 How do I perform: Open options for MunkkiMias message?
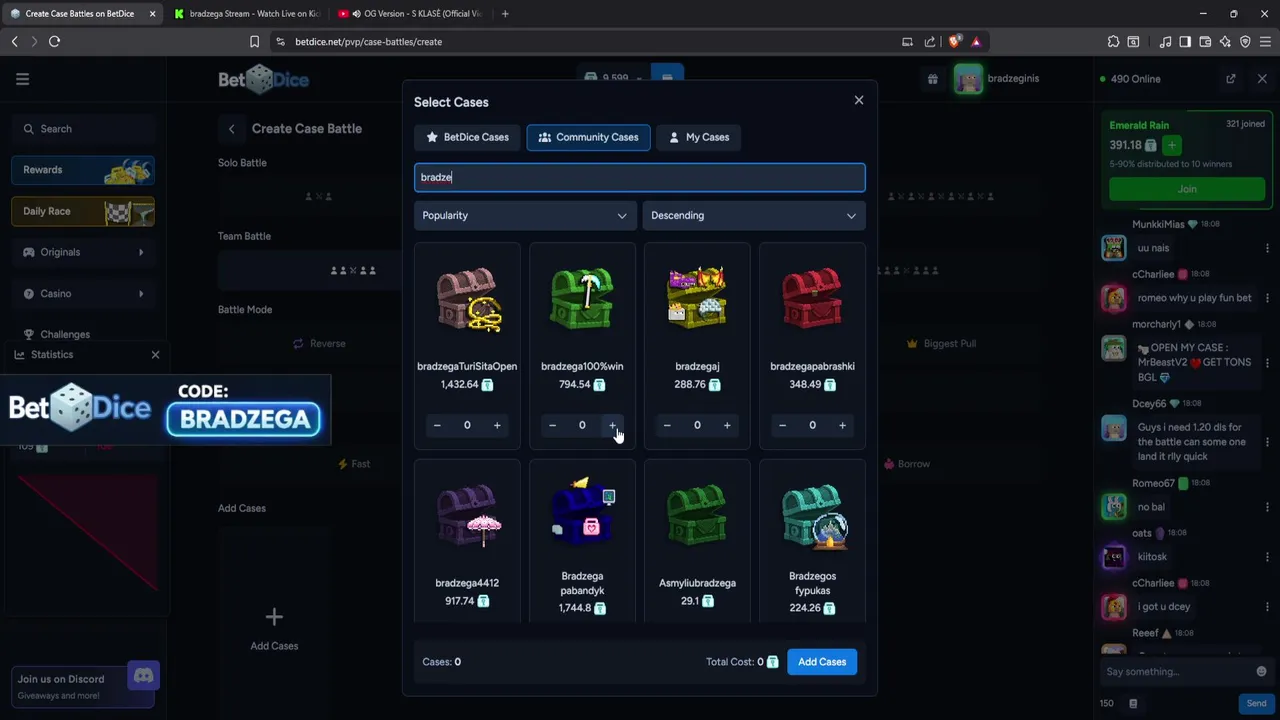(x=1267, y=248)
